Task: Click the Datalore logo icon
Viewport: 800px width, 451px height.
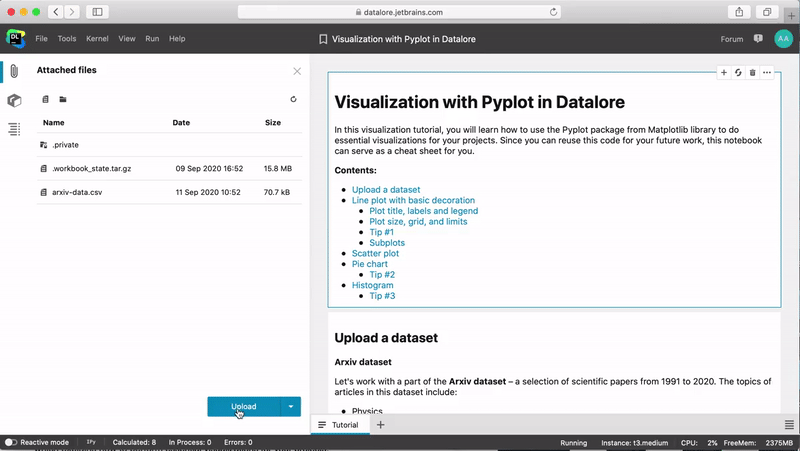Action: point(15,39)
